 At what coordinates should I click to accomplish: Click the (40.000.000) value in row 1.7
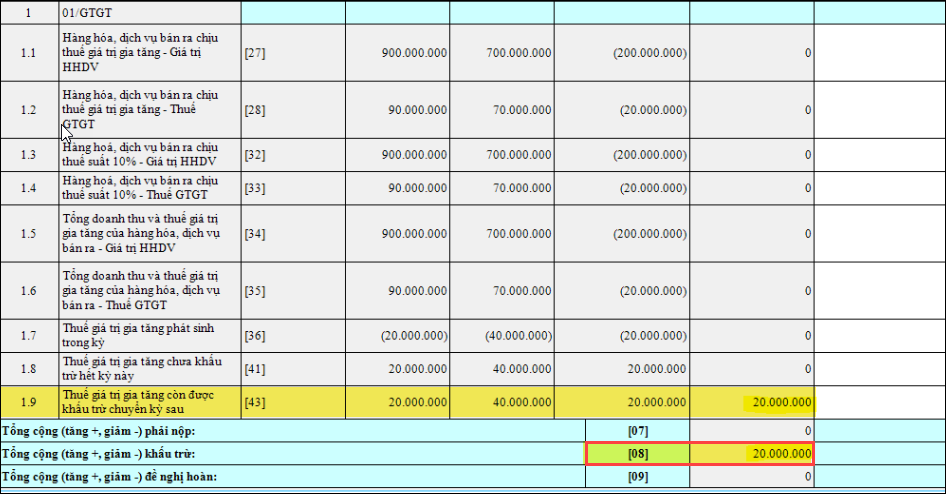518,335
